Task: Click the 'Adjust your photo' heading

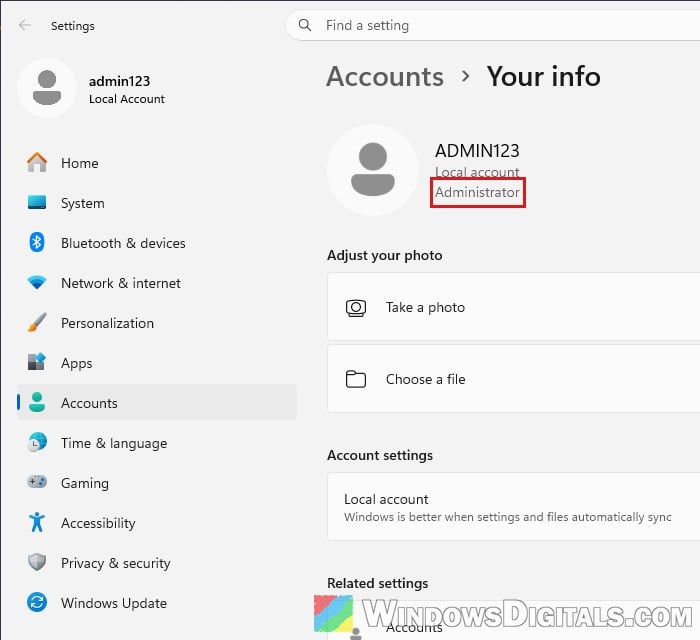Action: pyautogui.click(x=384, y=255)
